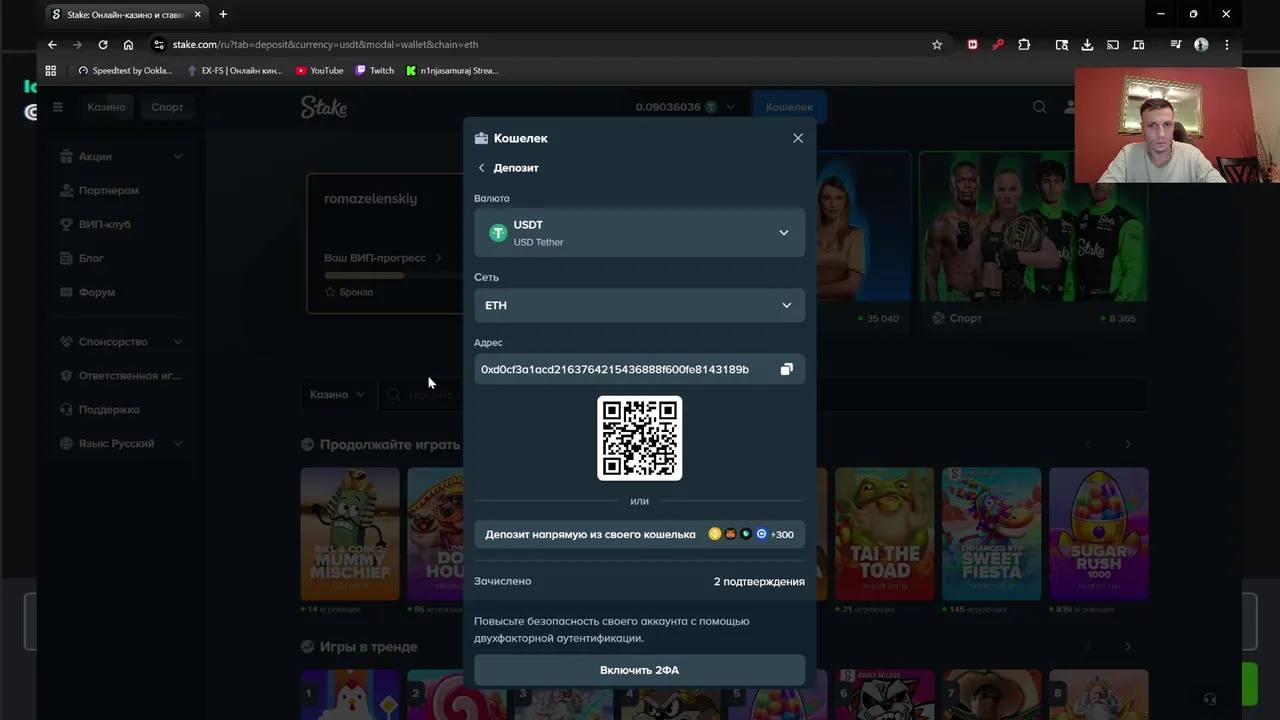Open EX-FS bookmark
Screen dimensions: 1280x720
pyautogui.click(x=235, y=71)
